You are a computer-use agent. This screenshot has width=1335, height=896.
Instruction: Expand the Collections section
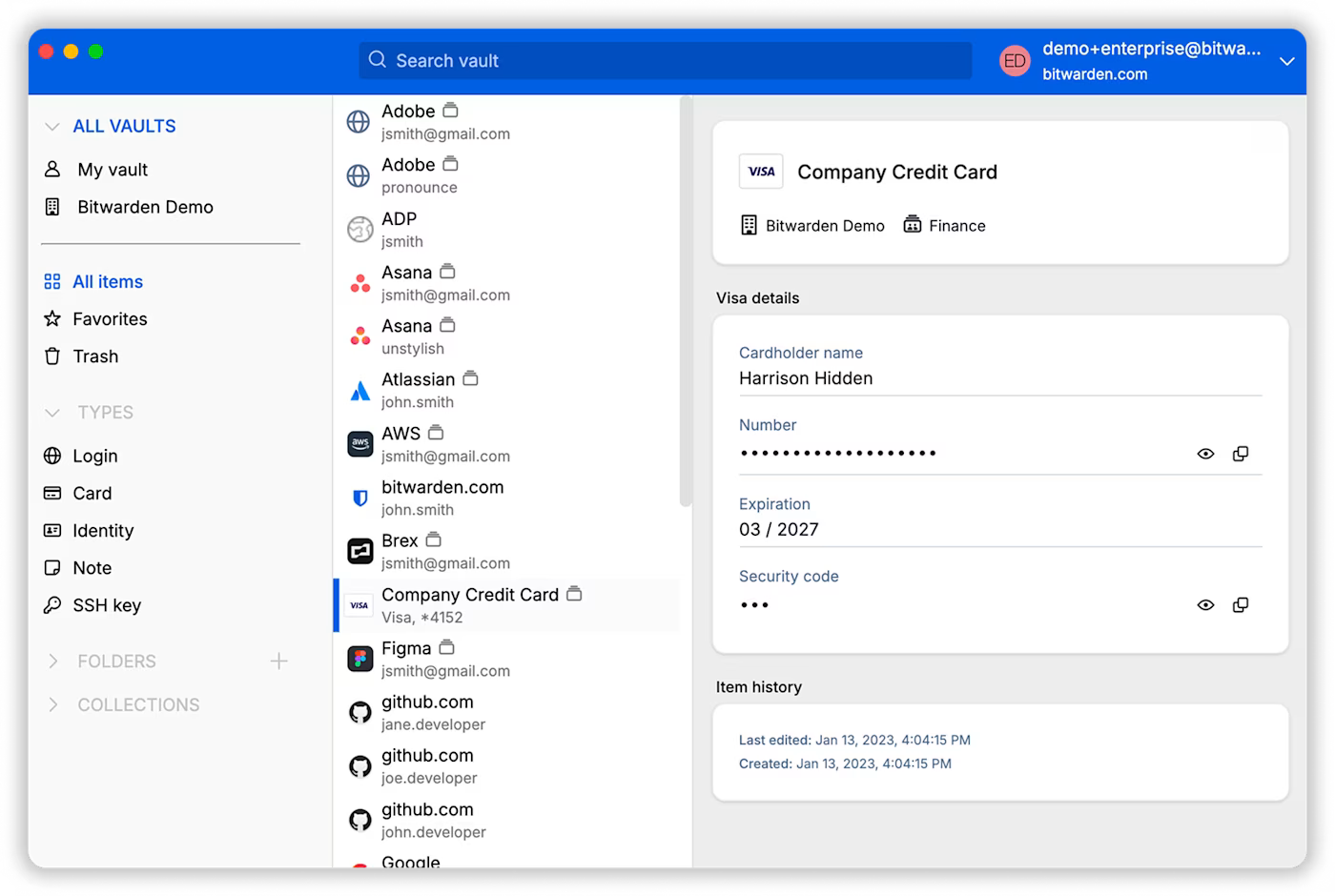(x=53, y=705)
